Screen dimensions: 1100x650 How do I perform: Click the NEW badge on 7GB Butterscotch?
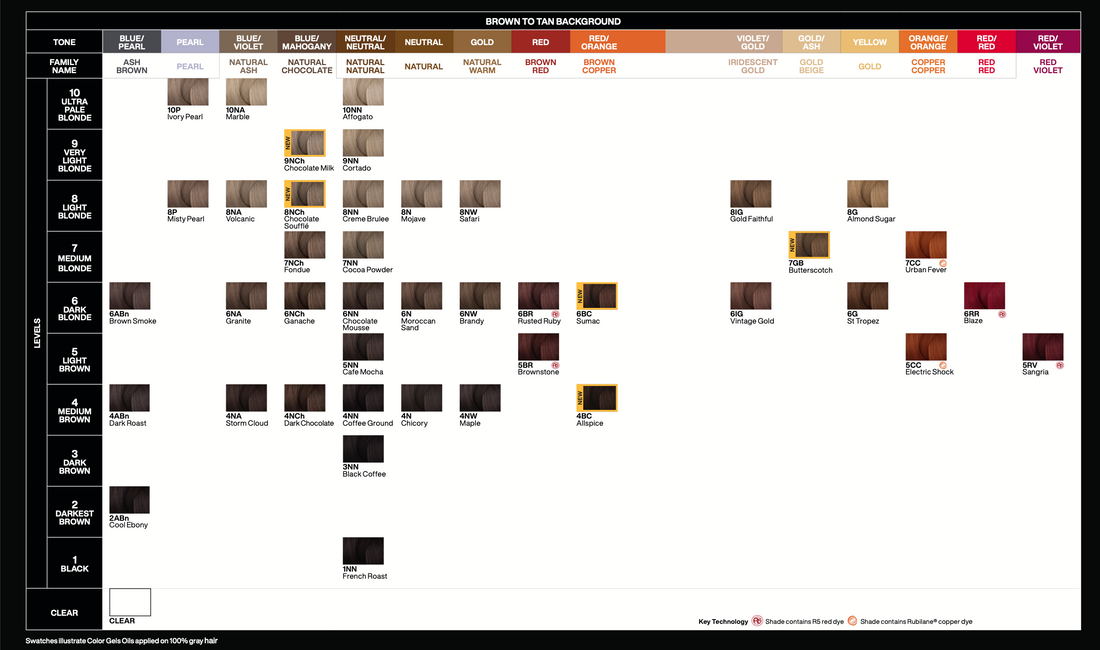793,244
